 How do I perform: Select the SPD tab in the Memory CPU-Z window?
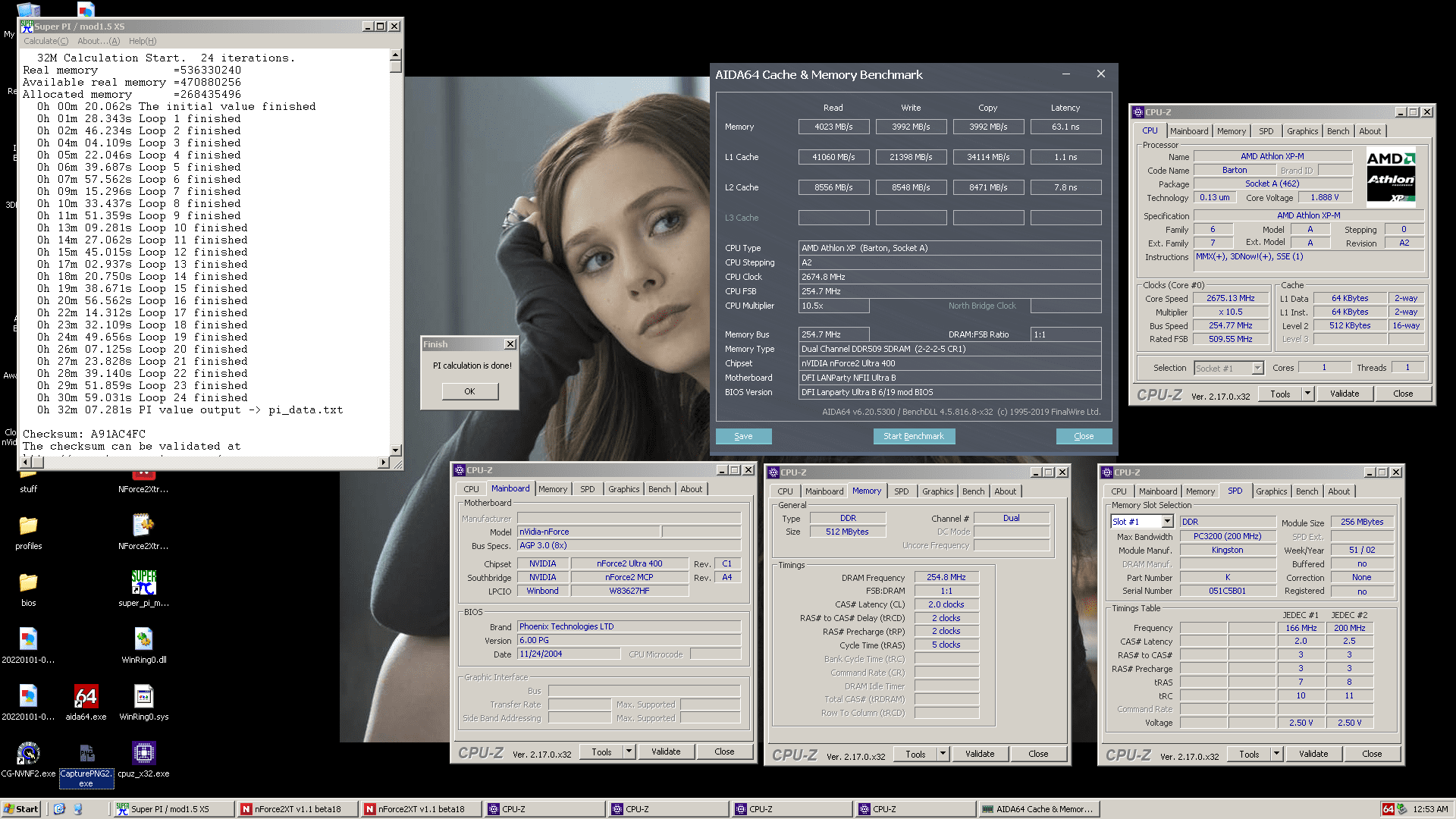[x=901, y=491]
